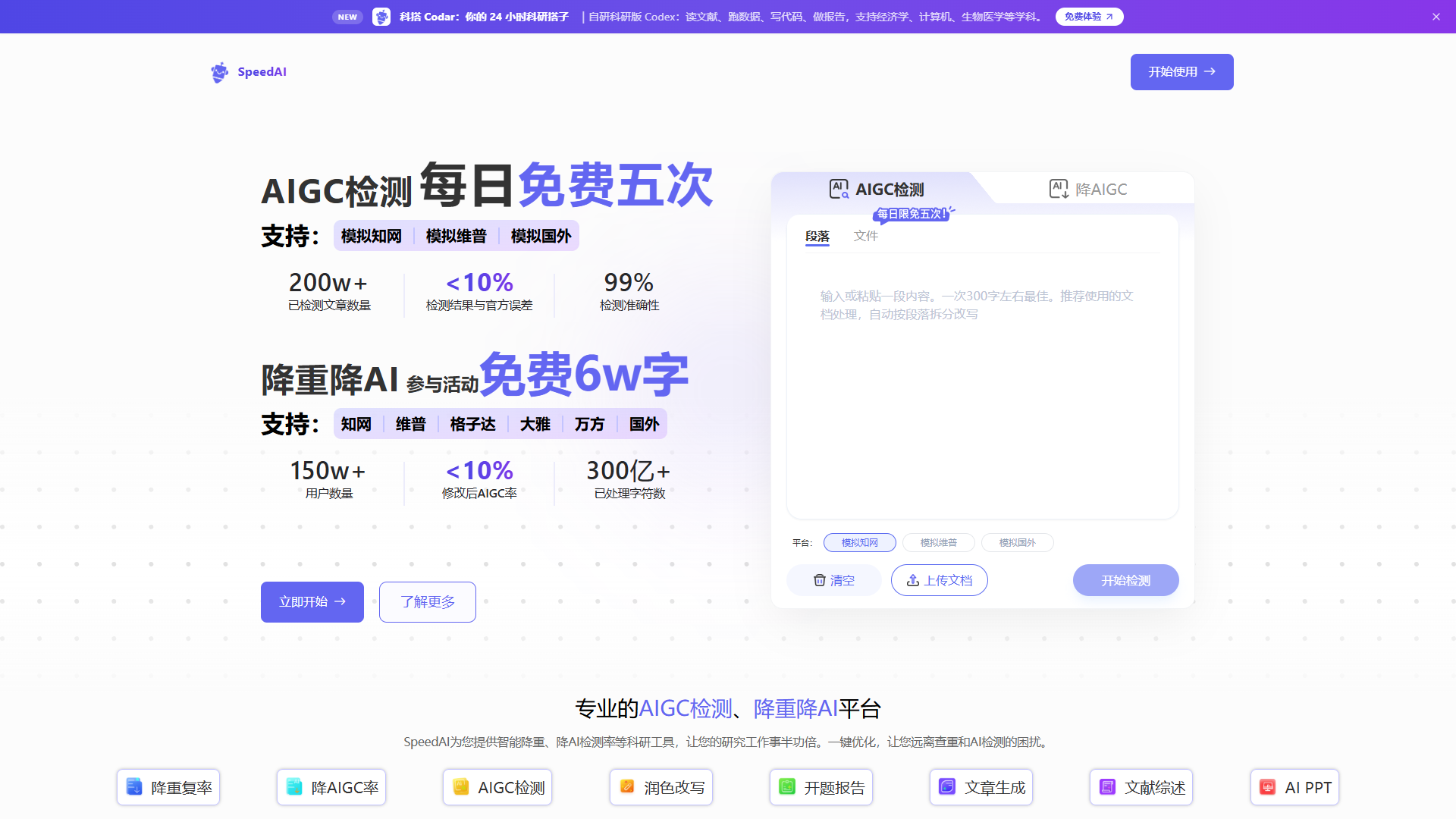Click the 每日限免五次 badge
Image resolution: width=1456 pixels, height=819 pixels.
912,214
